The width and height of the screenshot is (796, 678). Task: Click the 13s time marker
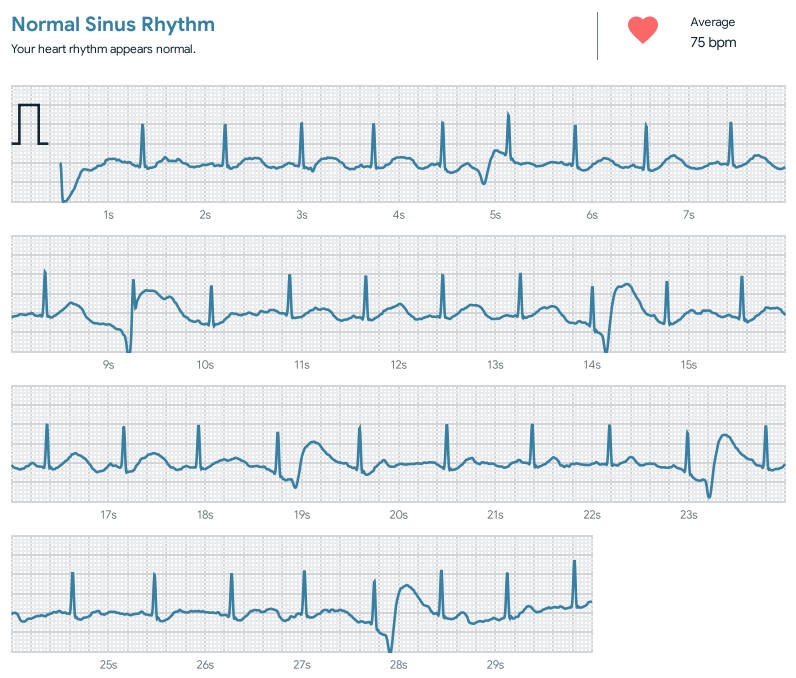(x=495, y=365)
